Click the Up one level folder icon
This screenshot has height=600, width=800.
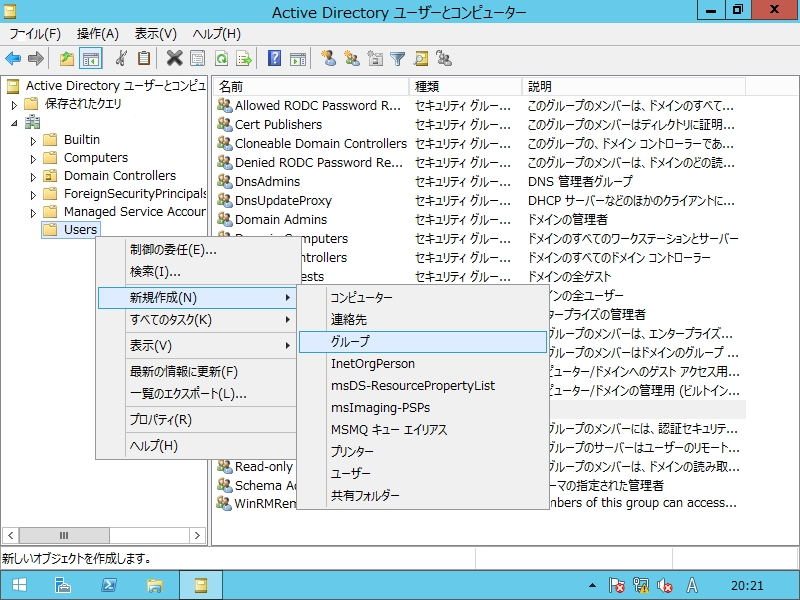[x=66, y=58]
